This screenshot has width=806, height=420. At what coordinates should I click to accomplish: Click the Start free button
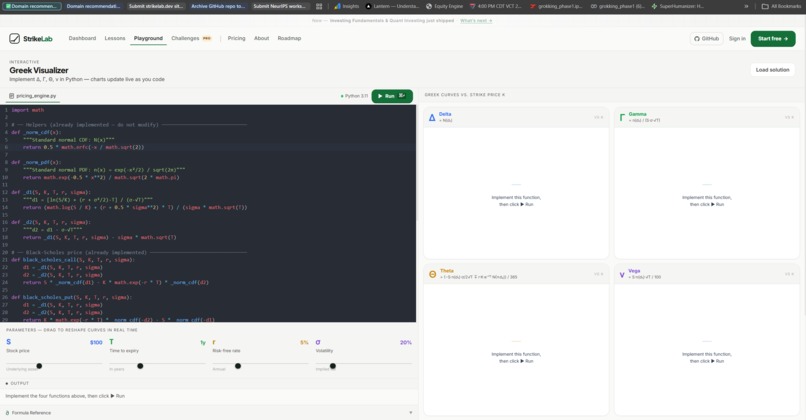[x=773, y=39]
